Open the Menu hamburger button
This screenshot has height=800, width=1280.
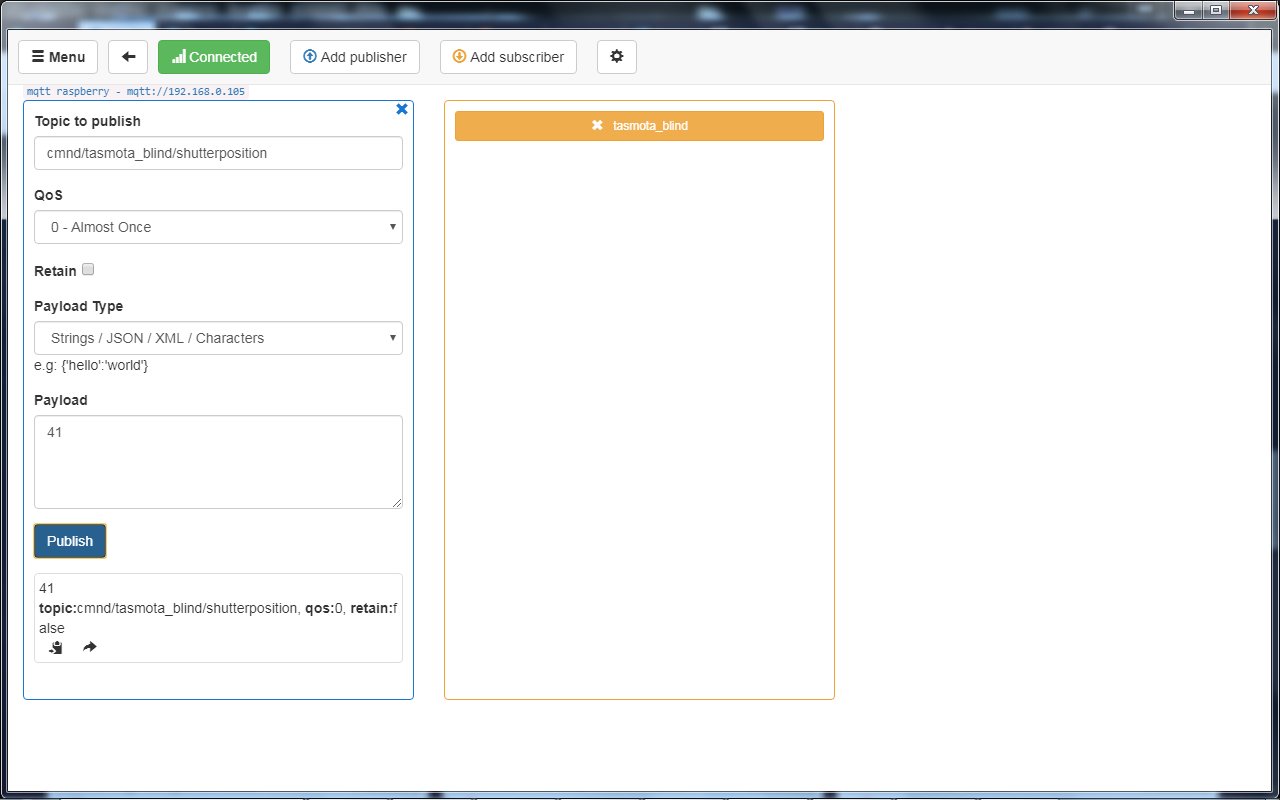coord(58,57)
